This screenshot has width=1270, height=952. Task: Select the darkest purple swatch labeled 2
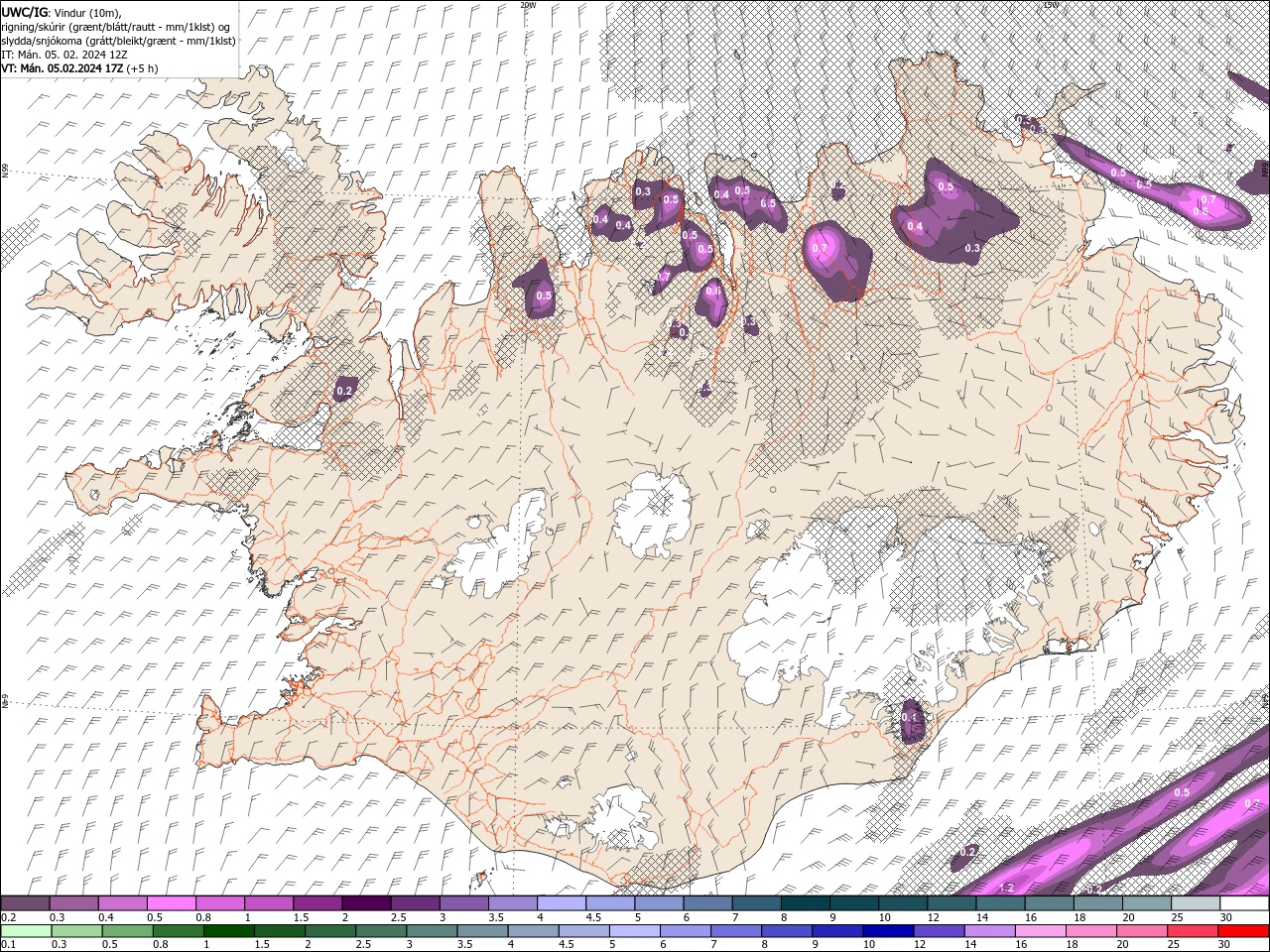[x=366, y=903]
